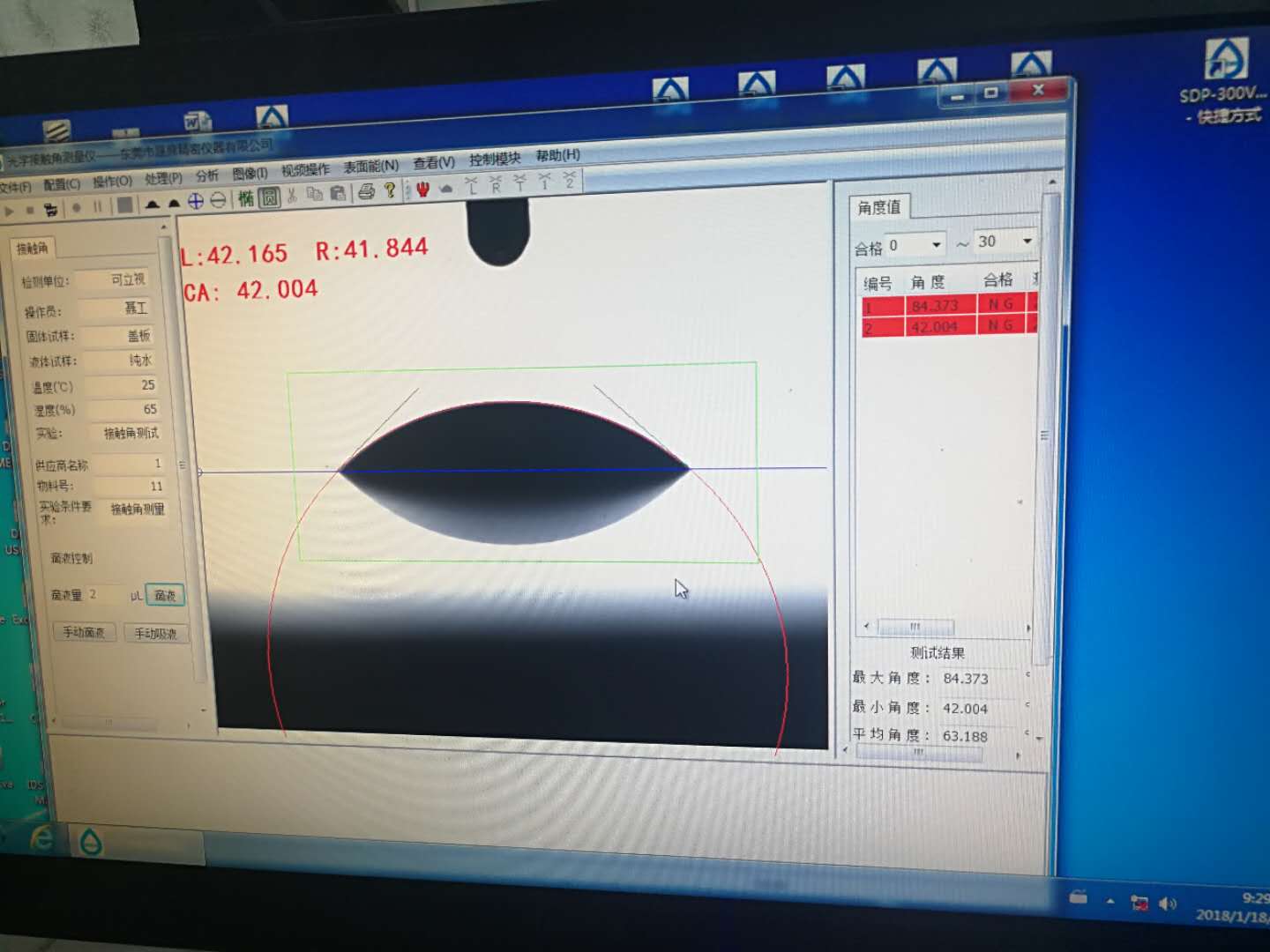
Task: Click the R alignment icon in the toolbar
Action: [496, 183]
